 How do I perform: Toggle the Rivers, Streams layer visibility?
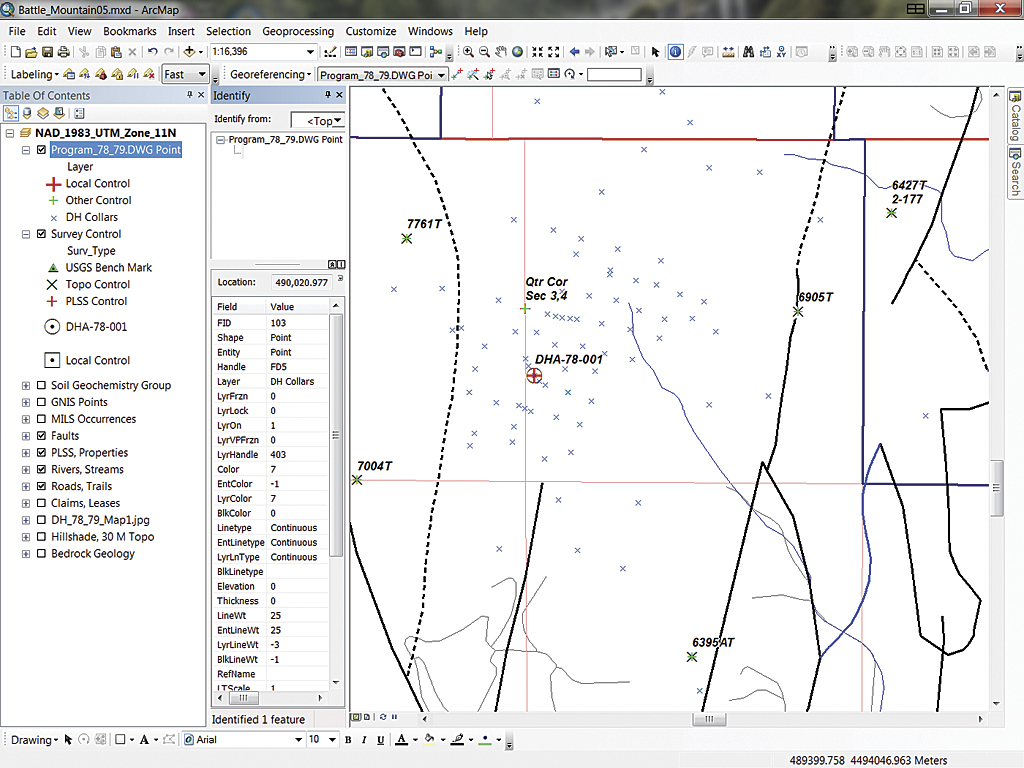[x=41, y=470]
